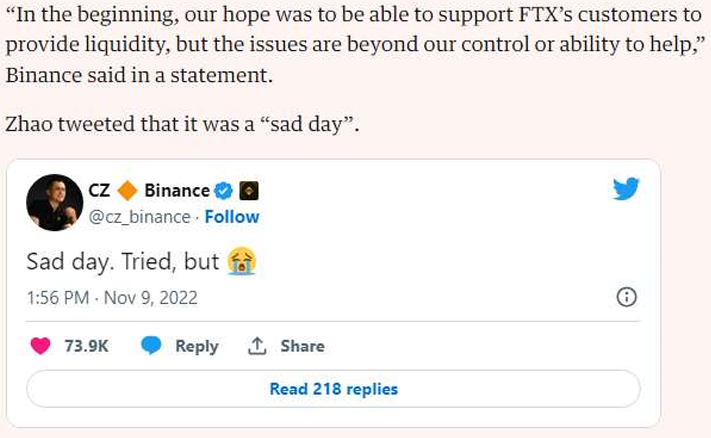Click the "Share" label

click(x=302, y=346)
